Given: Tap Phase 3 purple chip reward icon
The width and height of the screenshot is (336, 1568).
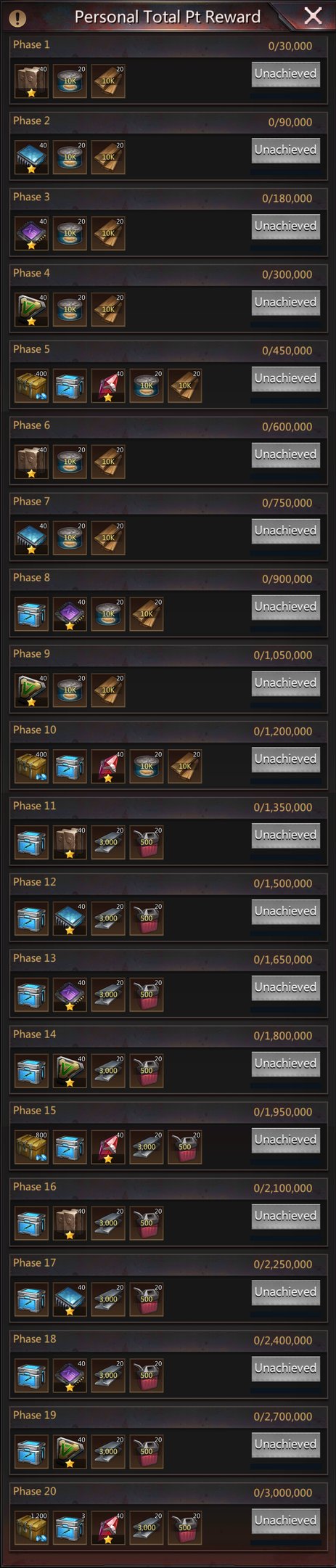Looking at the screenshot, I should coord(32,234).
